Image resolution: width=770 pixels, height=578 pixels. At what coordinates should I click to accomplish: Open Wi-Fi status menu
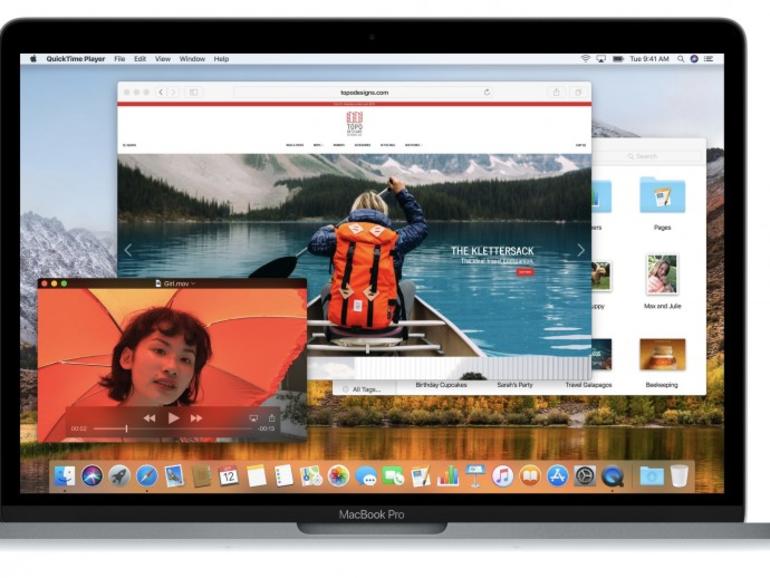(x=585, y=59)
